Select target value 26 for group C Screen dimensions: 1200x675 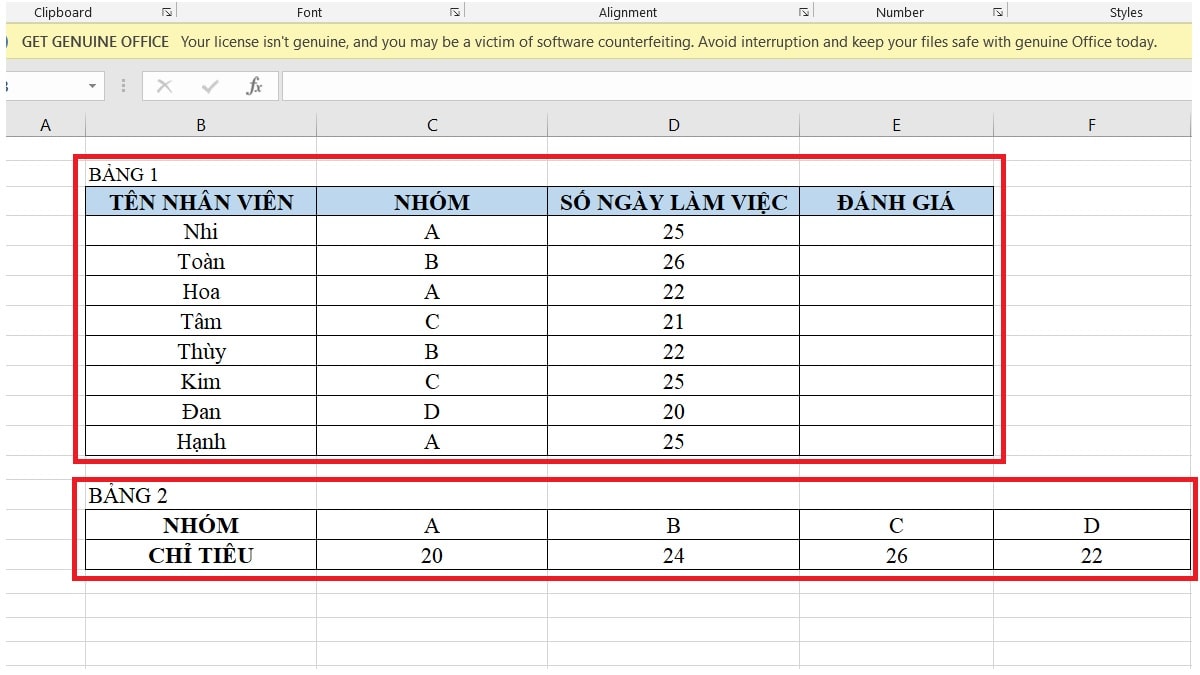click(896, 555)
